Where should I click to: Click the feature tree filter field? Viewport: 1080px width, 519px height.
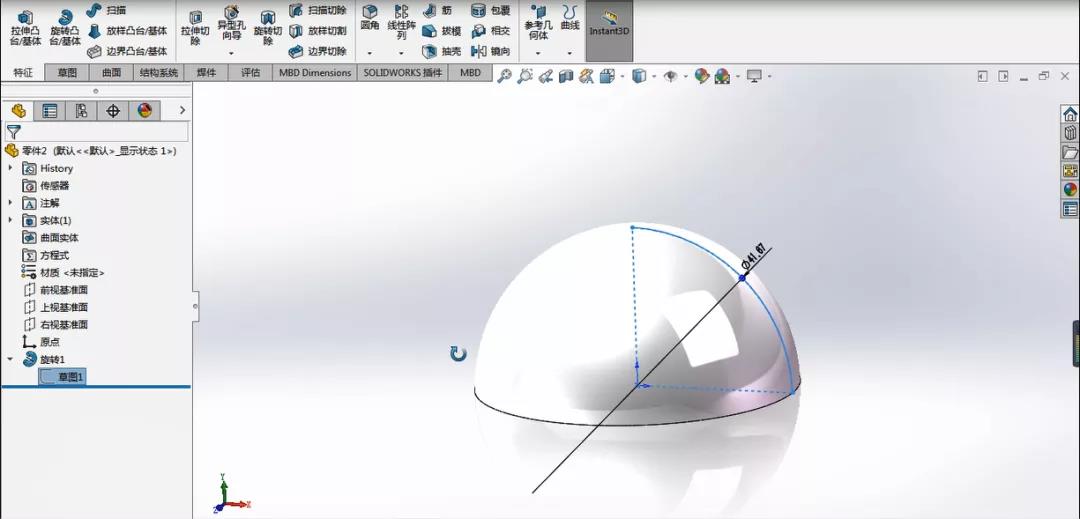click(96, 131)
